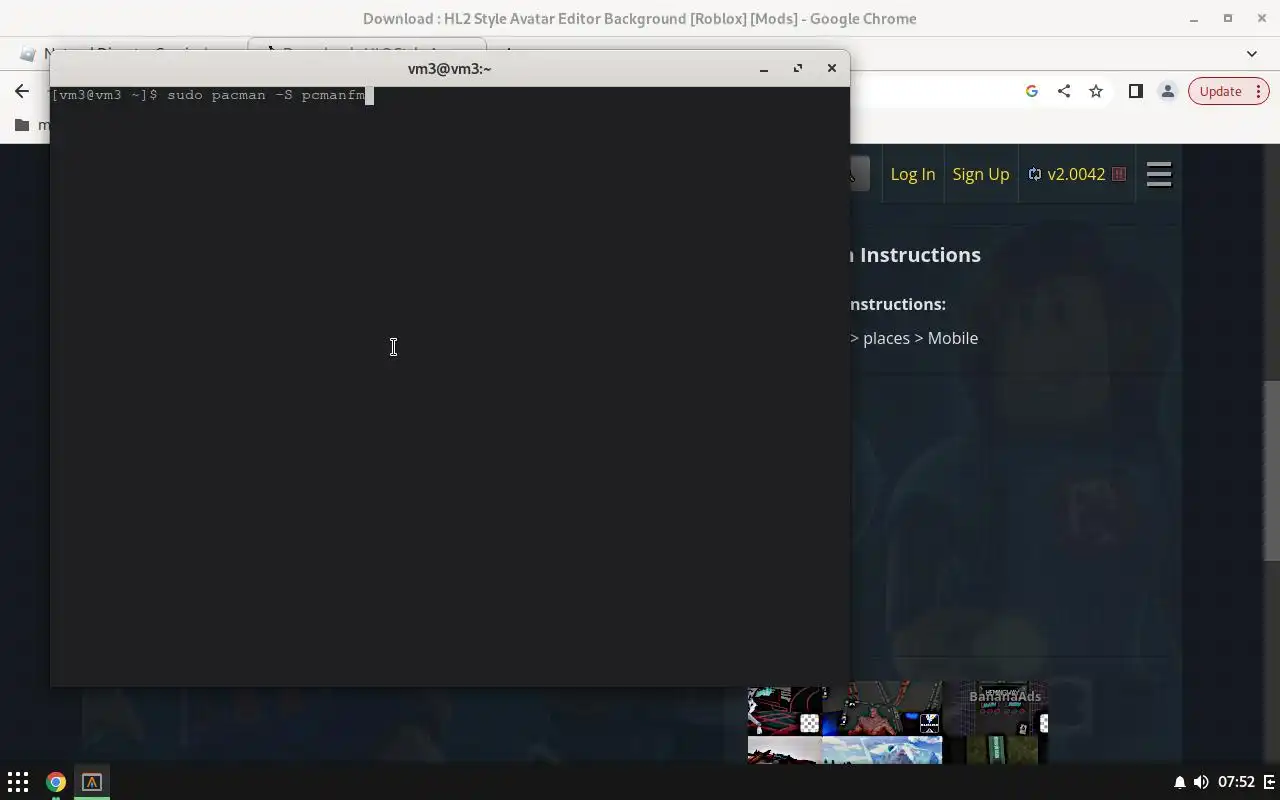Open Chrome's side panel icon
Screen dimensions: 1280x800
[1135, 91]
